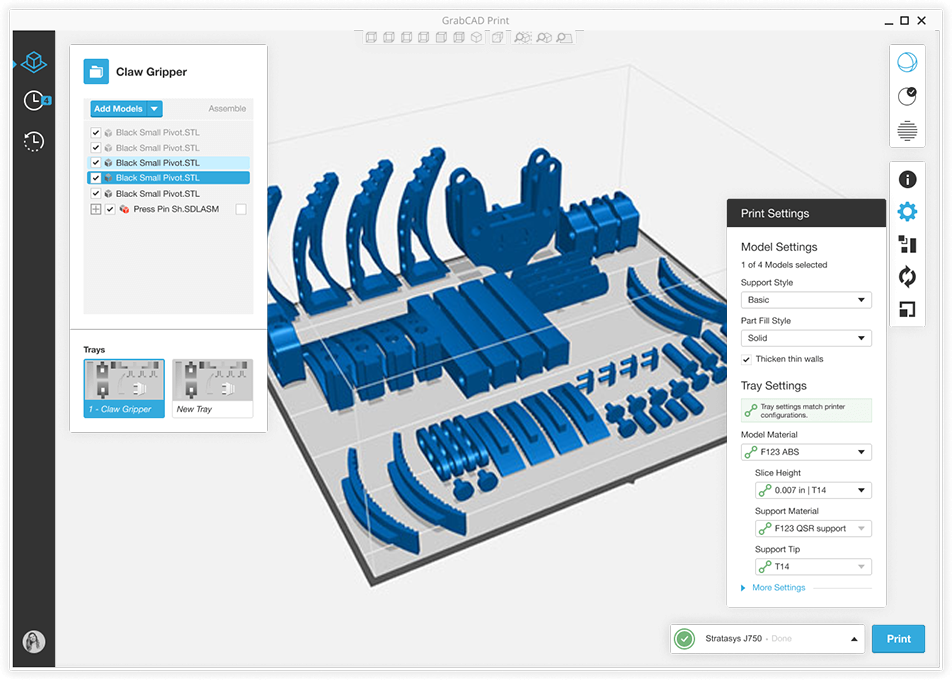952x680 pixels.
Task: Open the schedule clock icon with badge
Action: pos(35,100)
